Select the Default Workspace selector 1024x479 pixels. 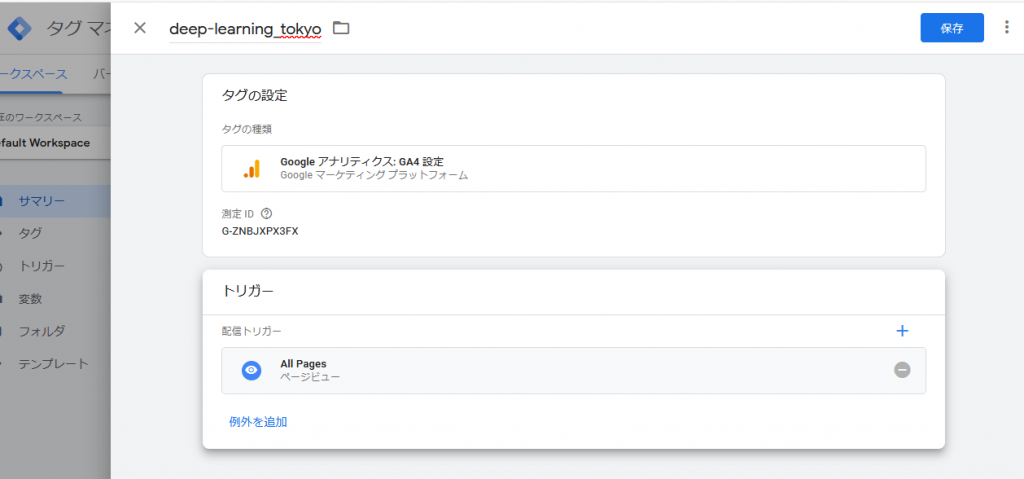pyautogui.click(x=56, y=143)
